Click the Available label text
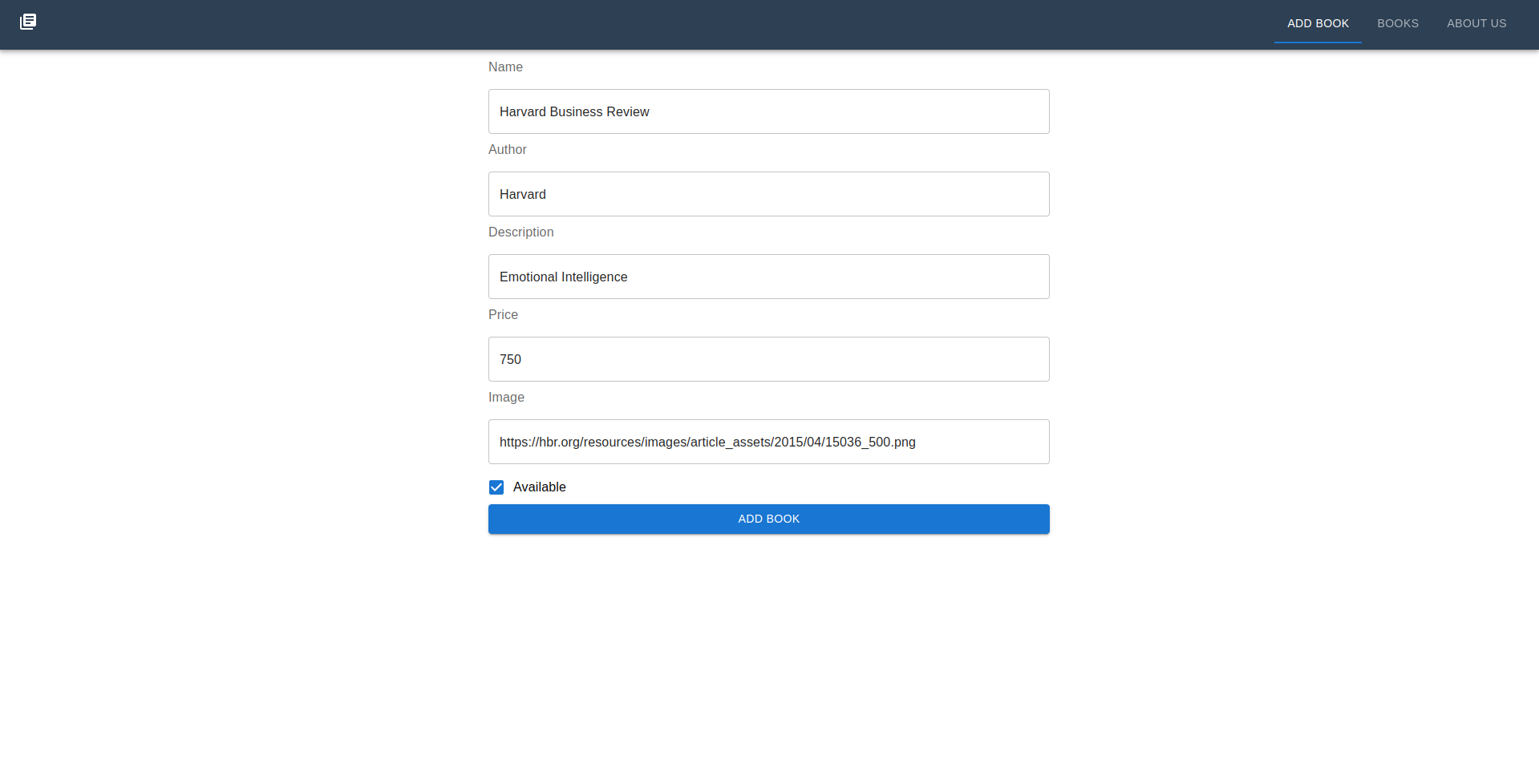 (539, 487)
